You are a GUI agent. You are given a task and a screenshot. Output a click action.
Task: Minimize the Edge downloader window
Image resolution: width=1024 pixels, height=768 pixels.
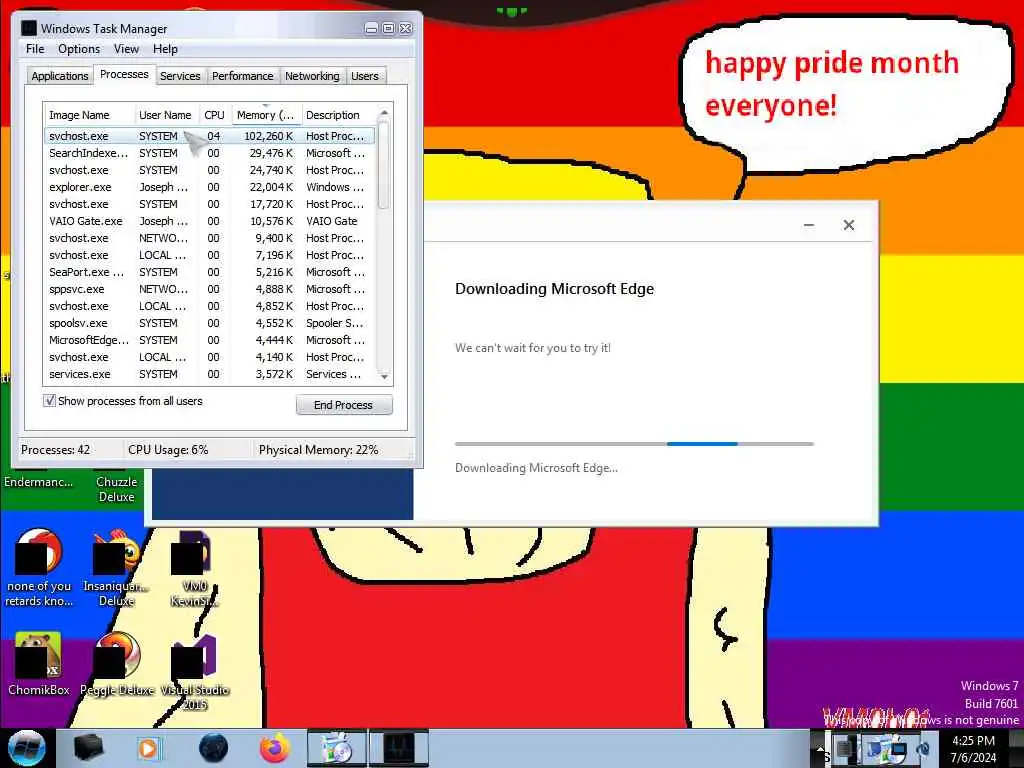tap(808, 225)
